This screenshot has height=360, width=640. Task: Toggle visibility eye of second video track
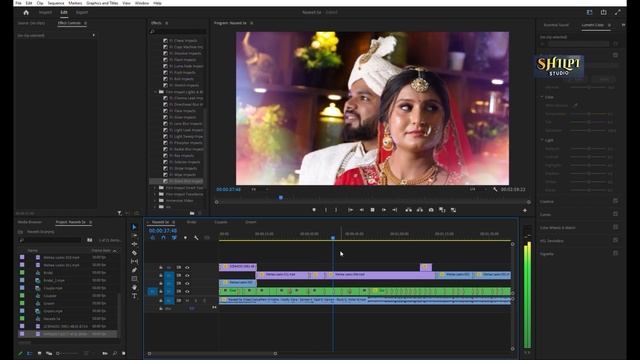point(187,276)
